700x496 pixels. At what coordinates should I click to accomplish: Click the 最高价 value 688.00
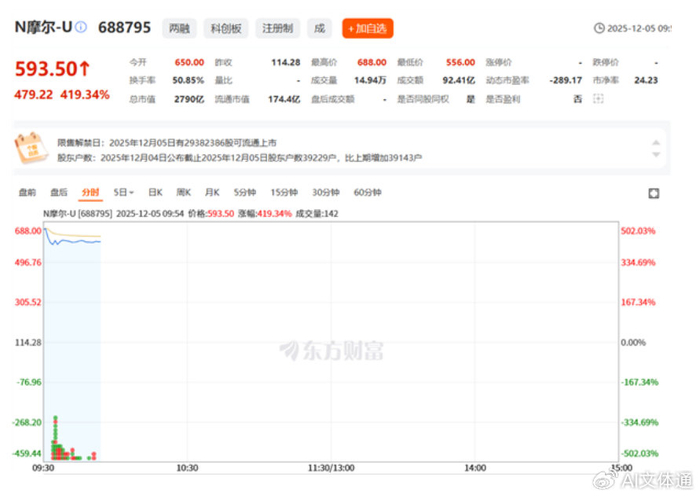(x=371, y=63)
